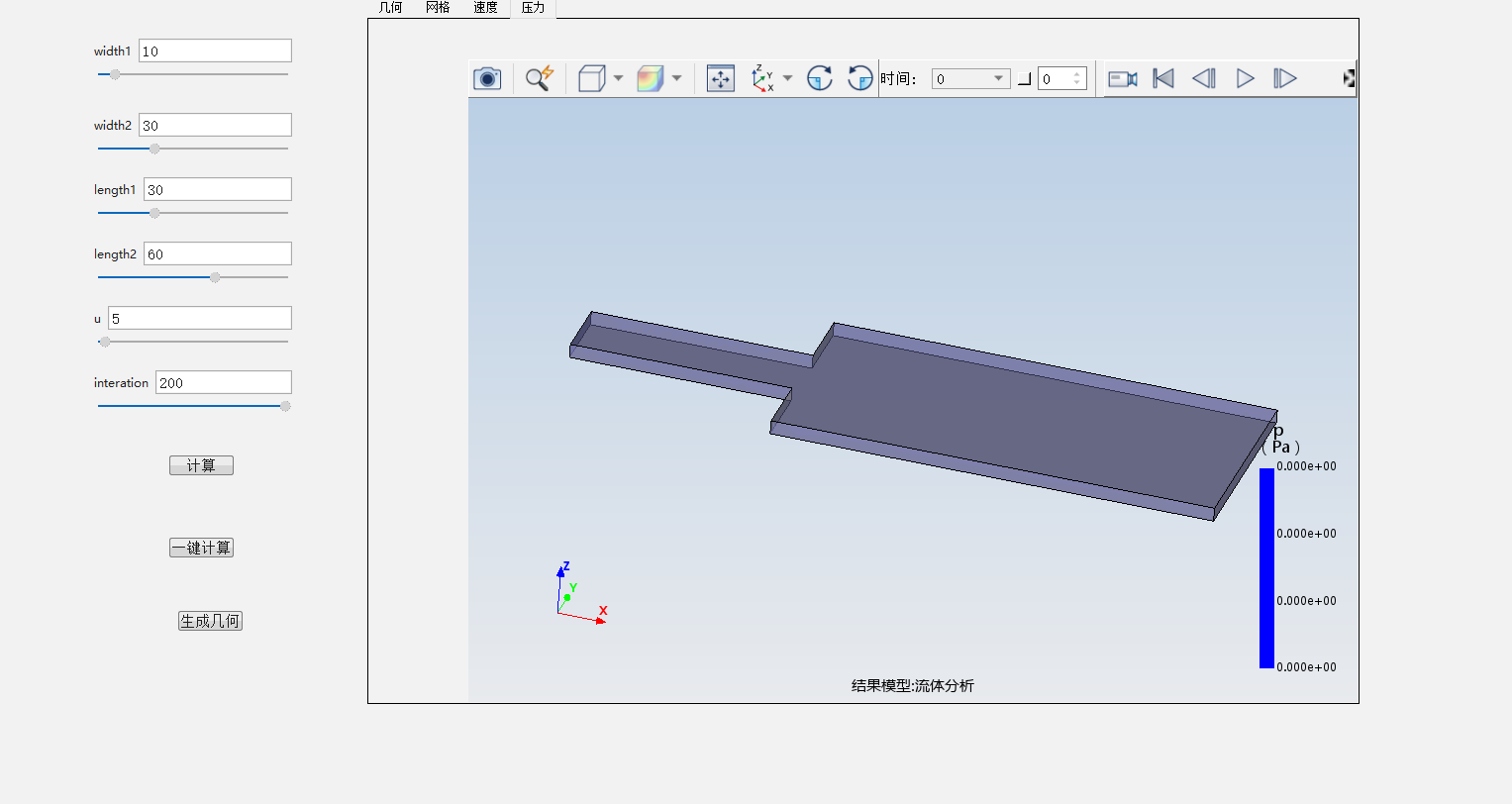
Task: Switch to the 网格 tab
Action: click(x=438, y=8)
